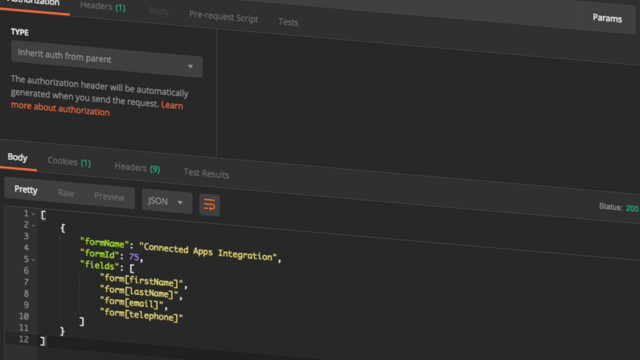The image size is (640, 360).
Task: Click the "form[telephone]" entry
Action: 141,315
